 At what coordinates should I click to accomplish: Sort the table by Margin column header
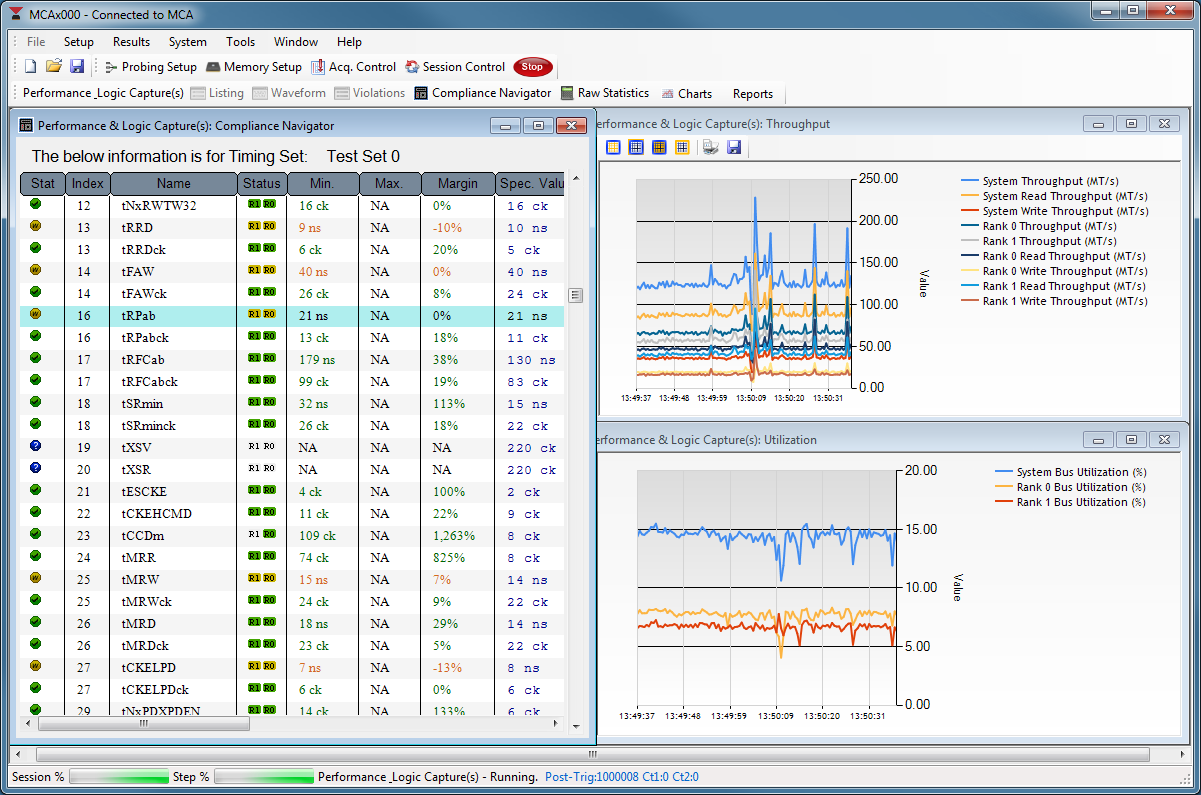(457, 184)
